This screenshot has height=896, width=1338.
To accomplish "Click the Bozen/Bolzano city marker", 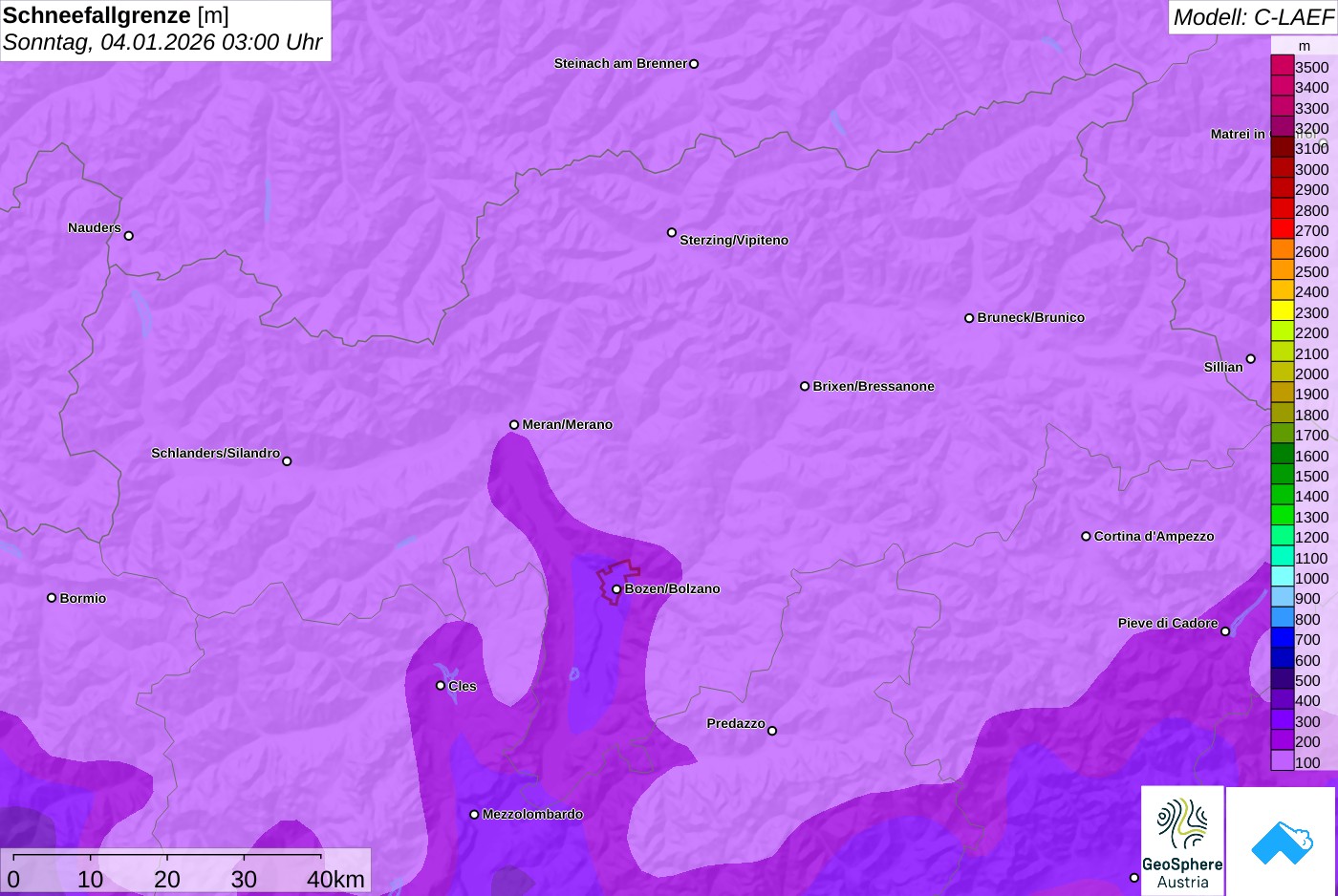I will (616, 589).
